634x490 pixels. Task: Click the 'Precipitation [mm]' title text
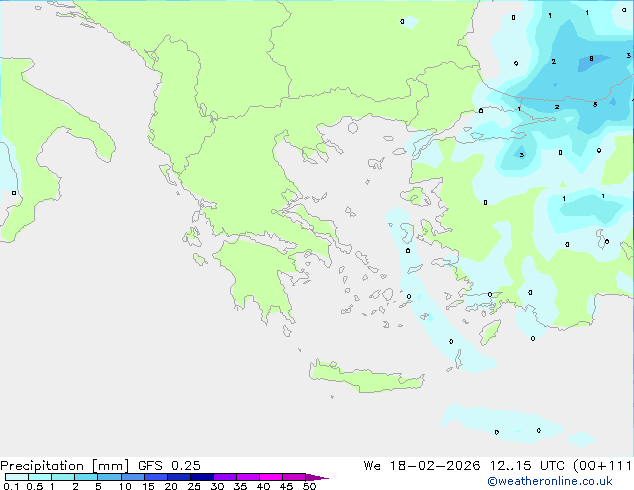click(65, 466)
